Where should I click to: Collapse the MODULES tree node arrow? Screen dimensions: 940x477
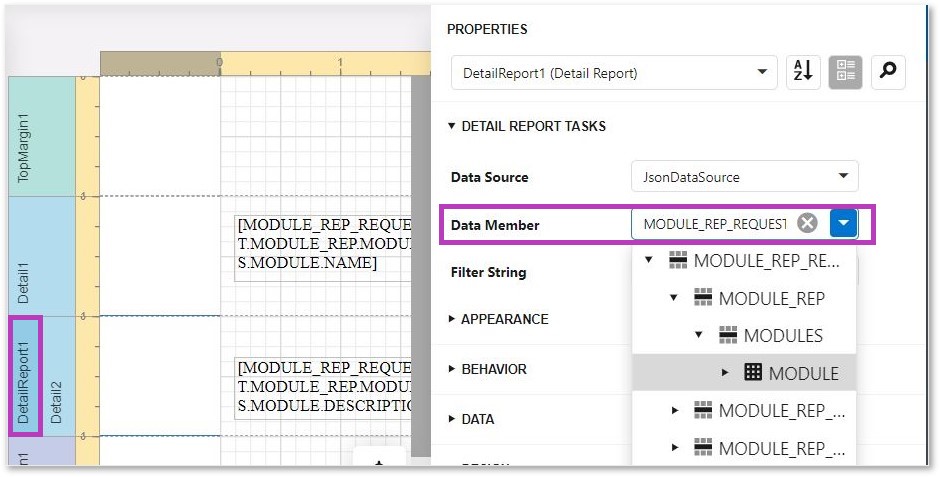coord(700,335)
